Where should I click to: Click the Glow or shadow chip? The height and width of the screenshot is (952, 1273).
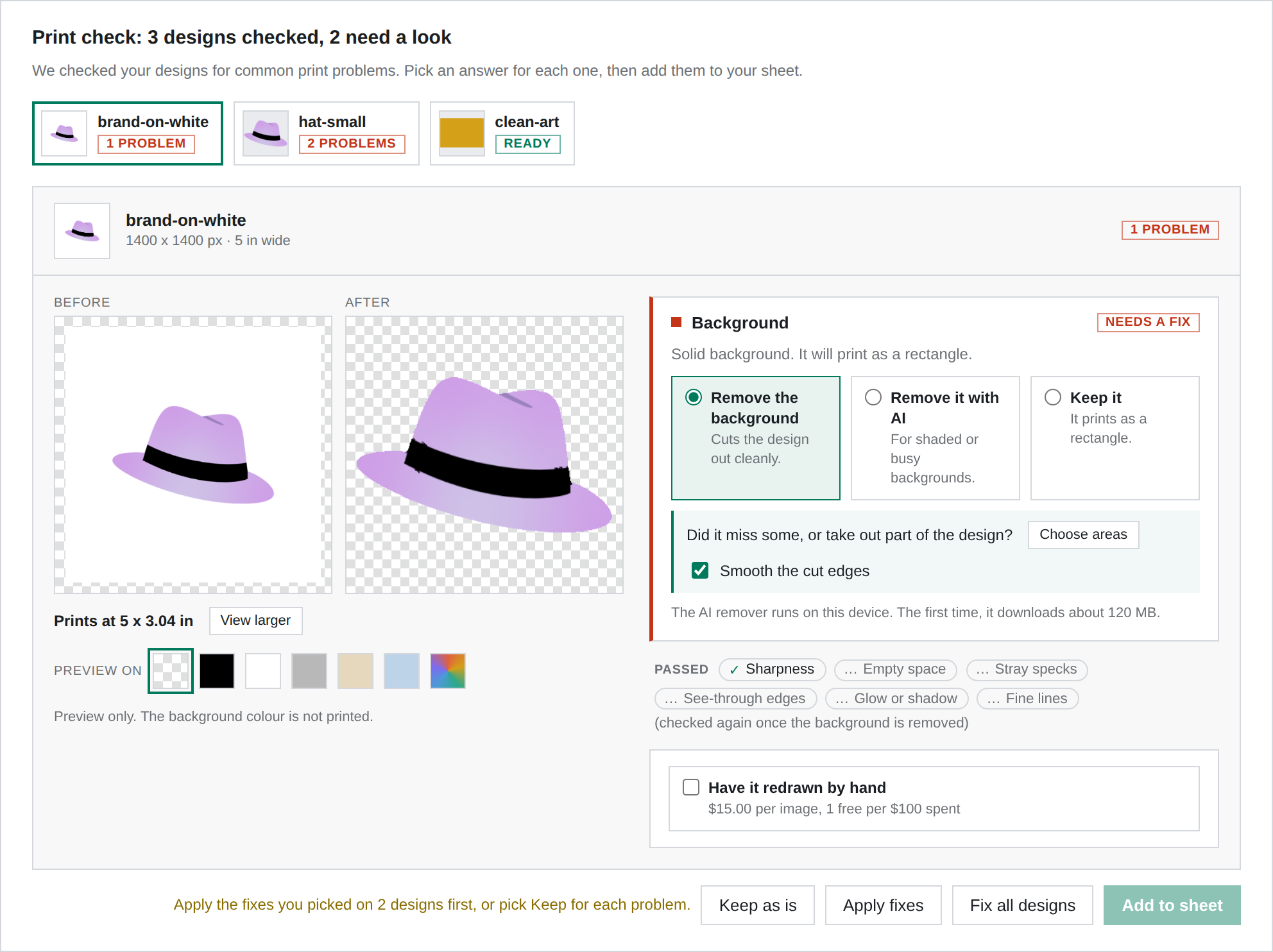897,699
